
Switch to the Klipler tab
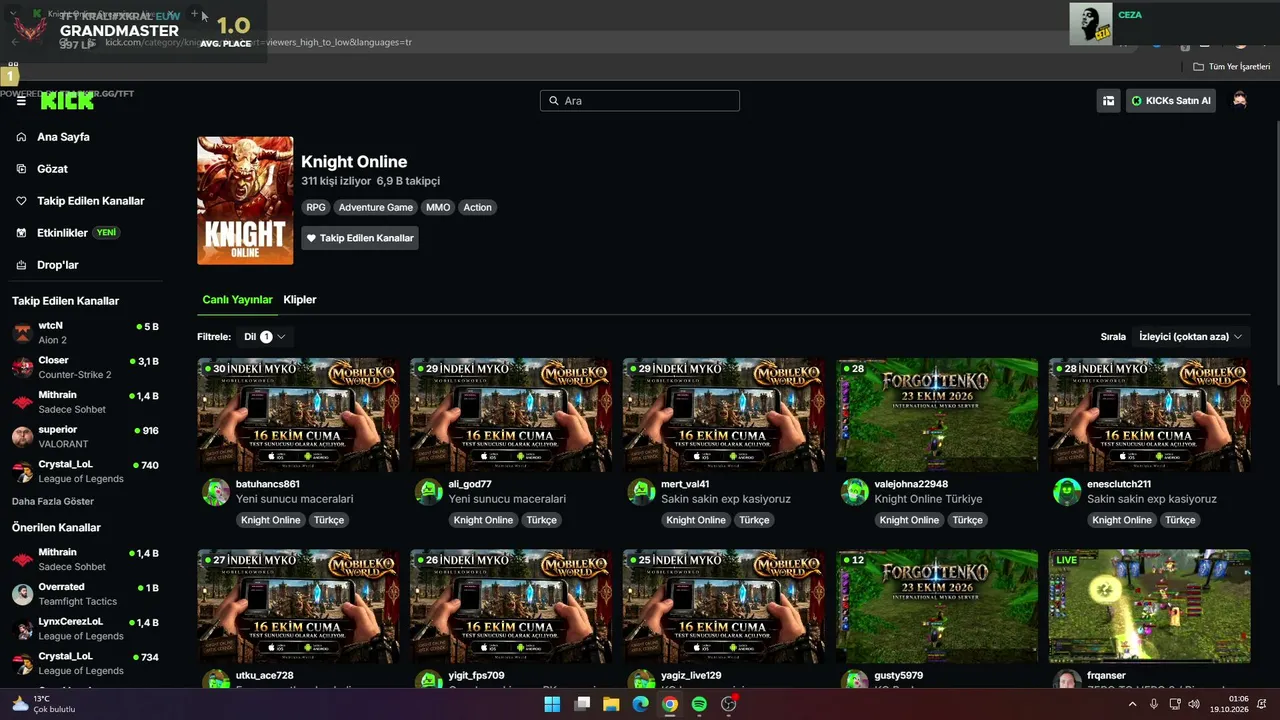(300, 299)
